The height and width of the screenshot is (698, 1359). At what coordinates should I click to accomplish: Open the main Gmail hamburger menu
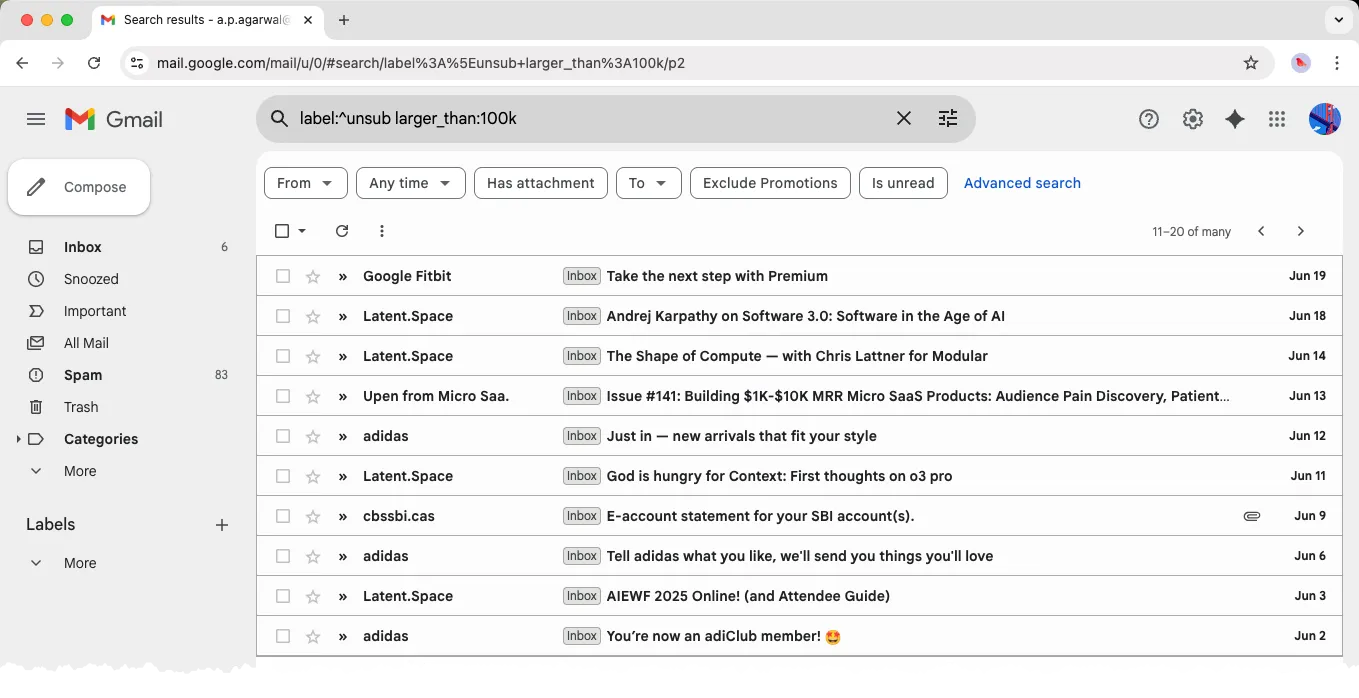click(36, 118)
